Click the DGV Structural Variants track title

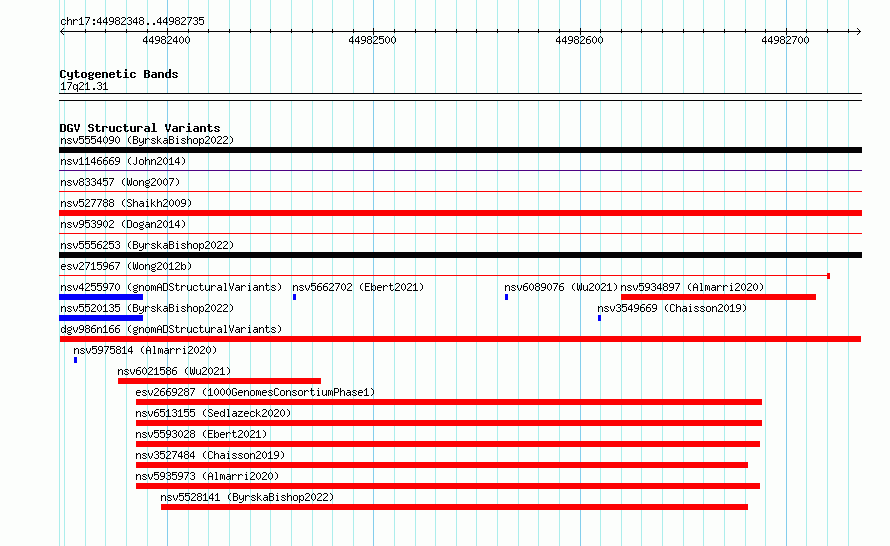tap(140, 128)
